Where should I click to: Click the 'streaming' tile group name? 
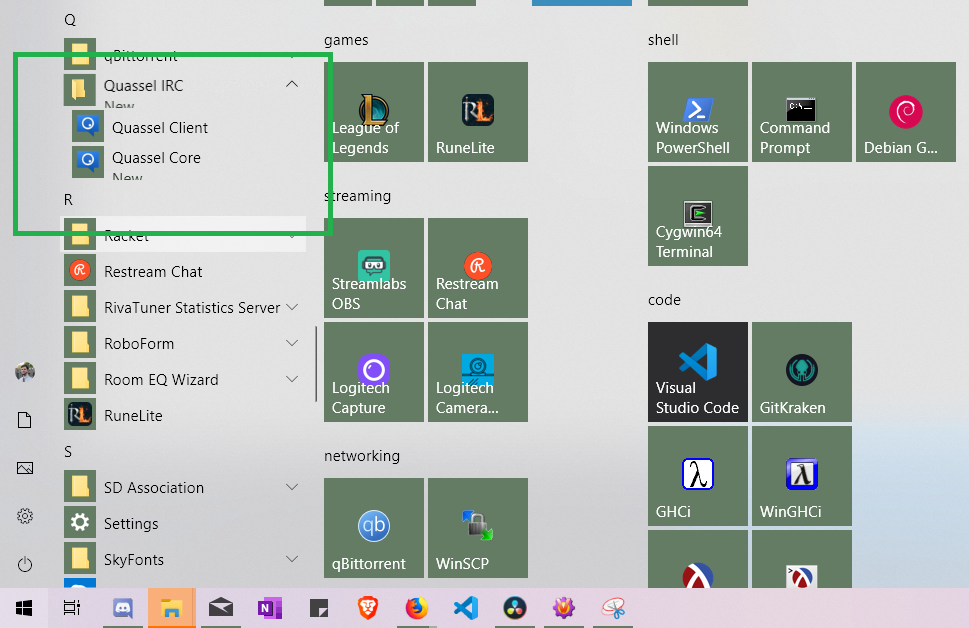tap(358, 196)
